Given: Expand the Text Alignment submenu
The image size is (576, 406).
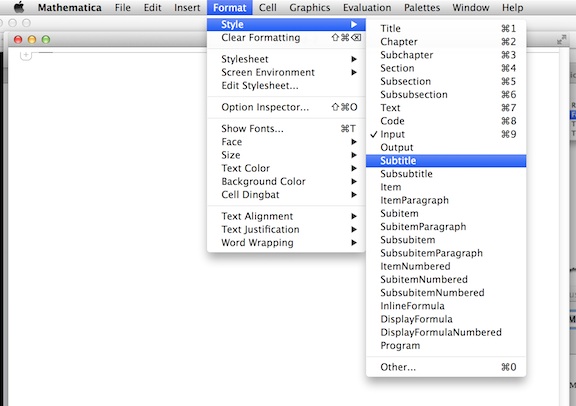Looking at the screenshot, I should coord(286,216).
